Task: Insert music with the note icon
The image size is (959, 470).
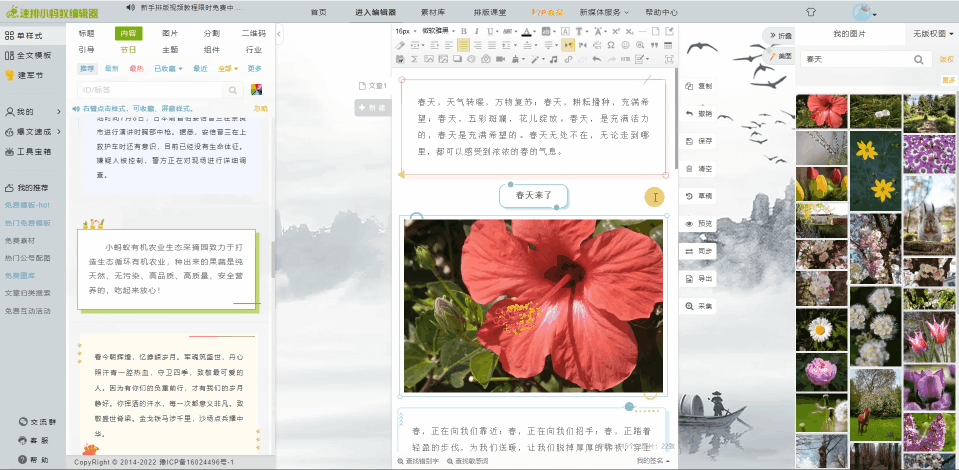Action: pyautogui.click(x=554, y=59)
